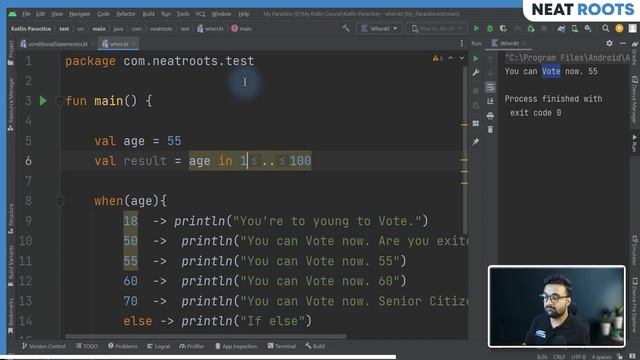Click the Debug bug icon in toolbar
This screenshot has height=360, width=640.
[490, 29]
